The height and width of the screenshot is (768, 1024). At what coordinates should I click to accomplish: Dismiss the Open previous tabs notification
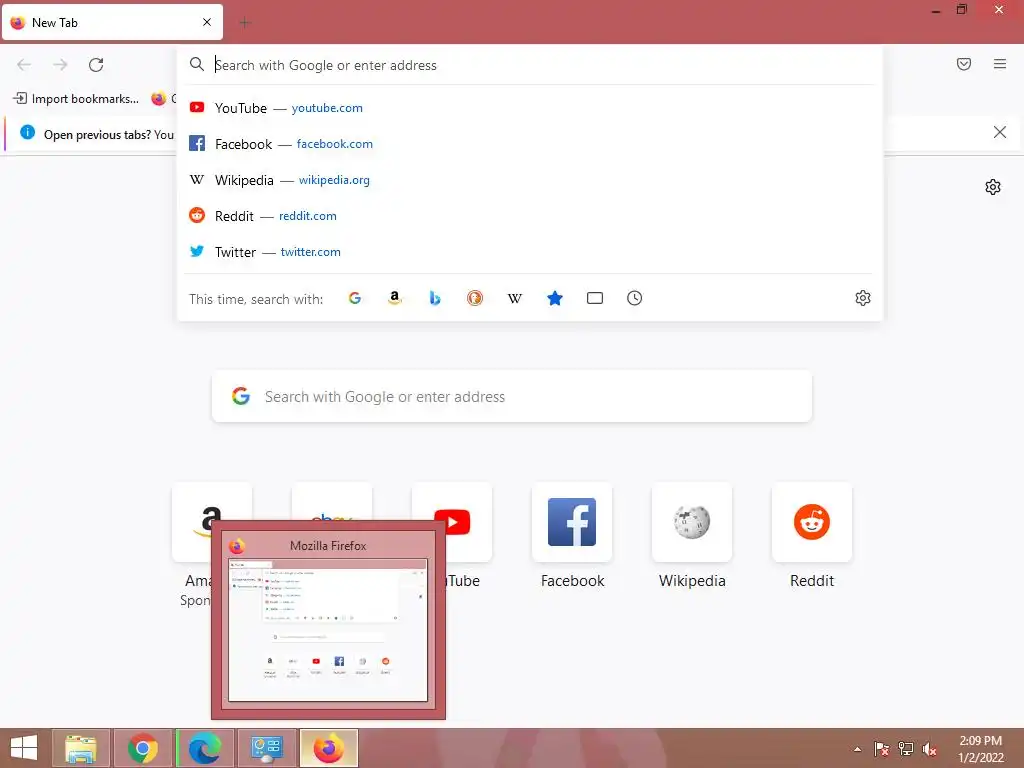click(999, 133)
